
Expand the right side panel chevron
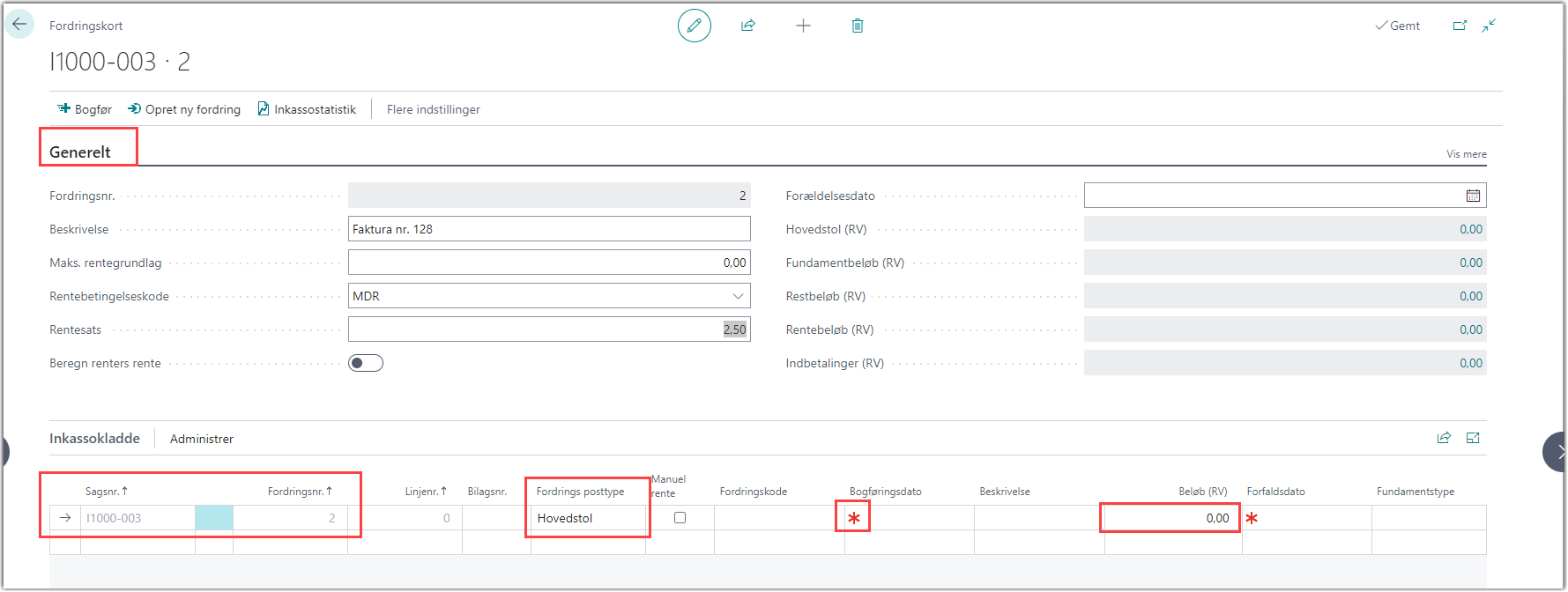[1557, 452]
